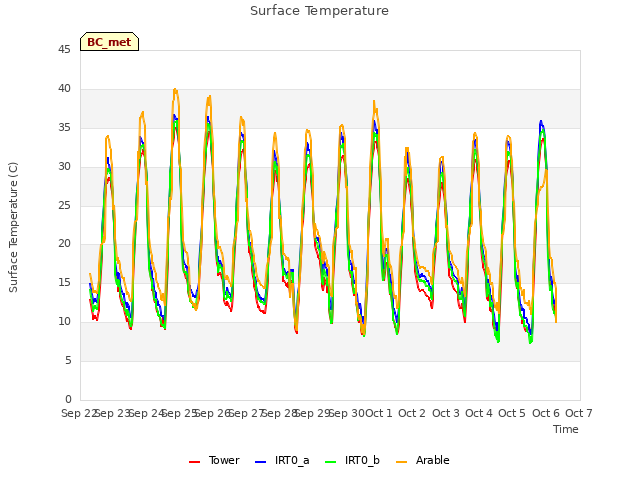Click the Surface Temperature (C) y-axis label
The height and width of the screenshot is (480, 640).
coord(13,227)
